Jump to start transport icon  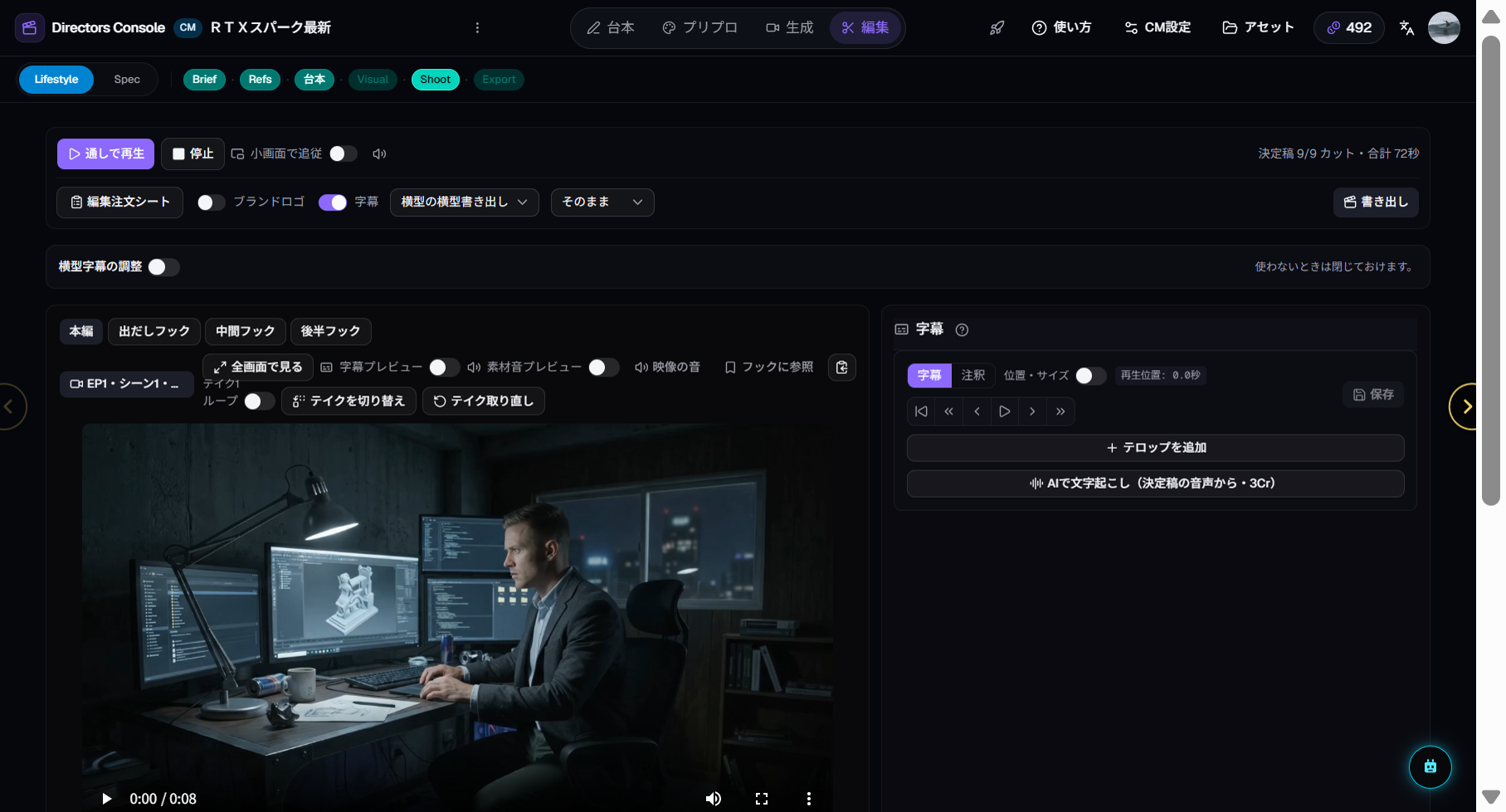point(921,411)
